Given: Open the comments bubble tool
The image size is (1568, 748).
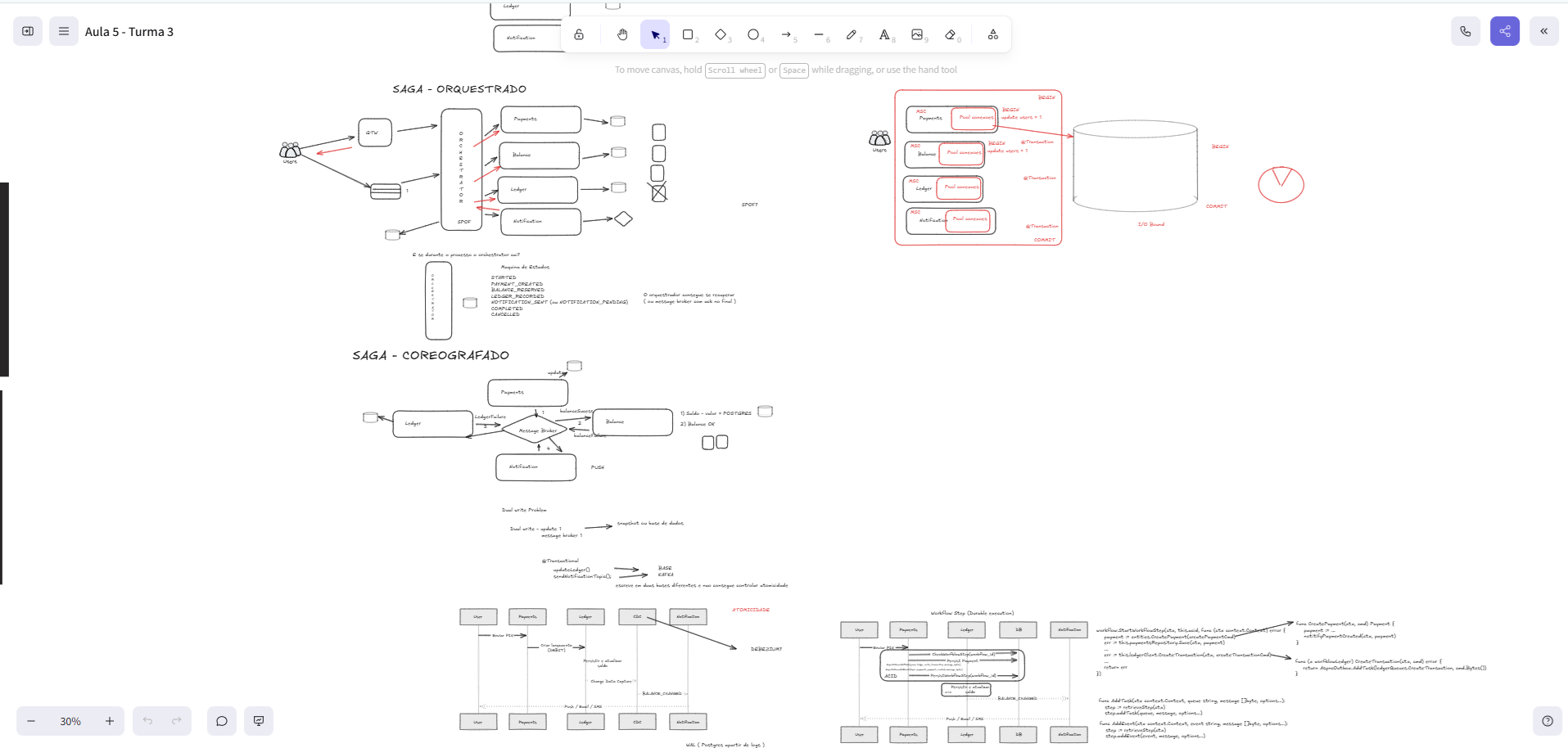Looking at the screenshot, I should (x=221, y=721).
